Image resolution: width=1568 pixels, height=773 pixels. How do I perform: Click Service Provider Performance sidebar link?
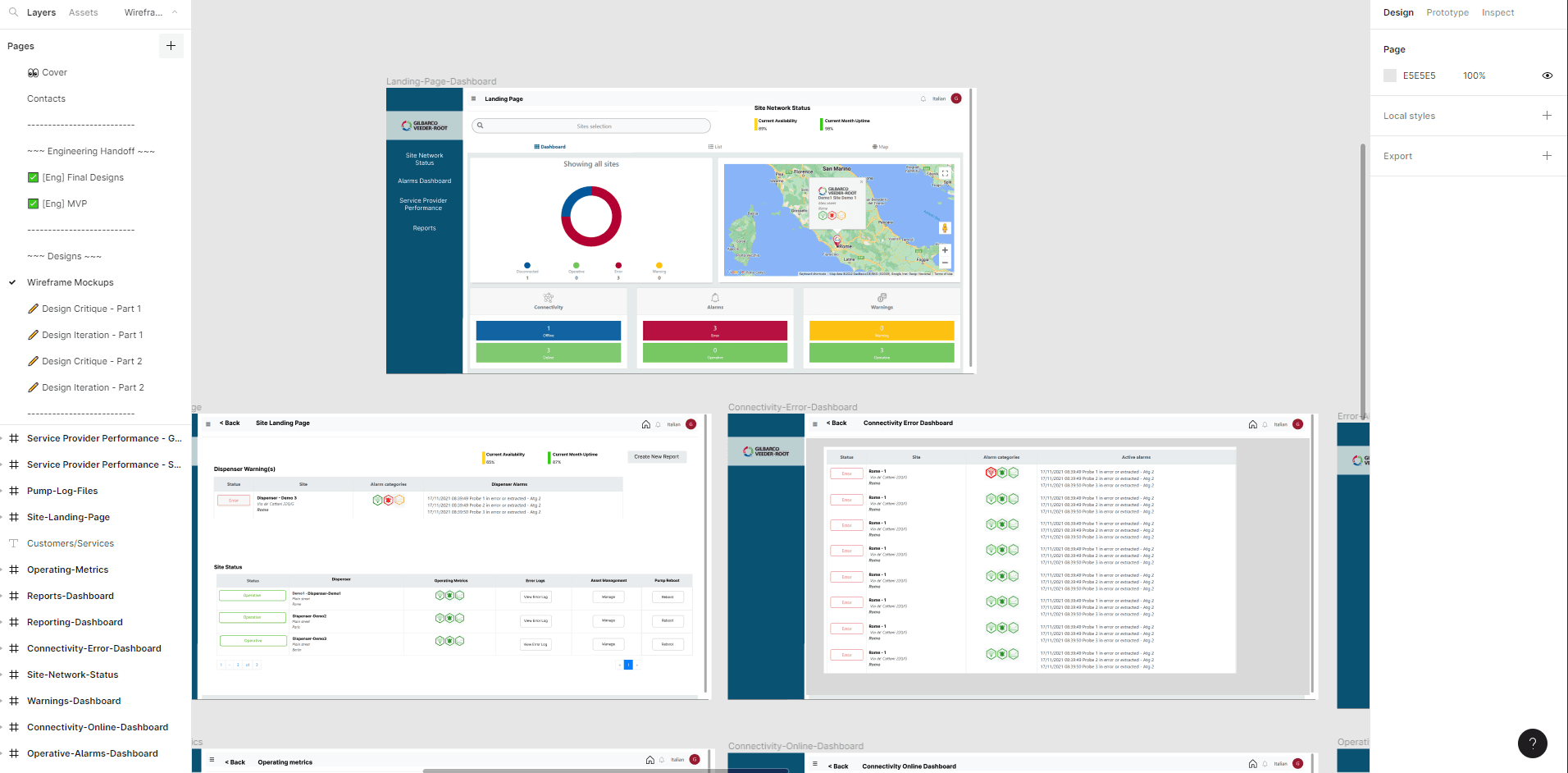click(x=423, y=204)
